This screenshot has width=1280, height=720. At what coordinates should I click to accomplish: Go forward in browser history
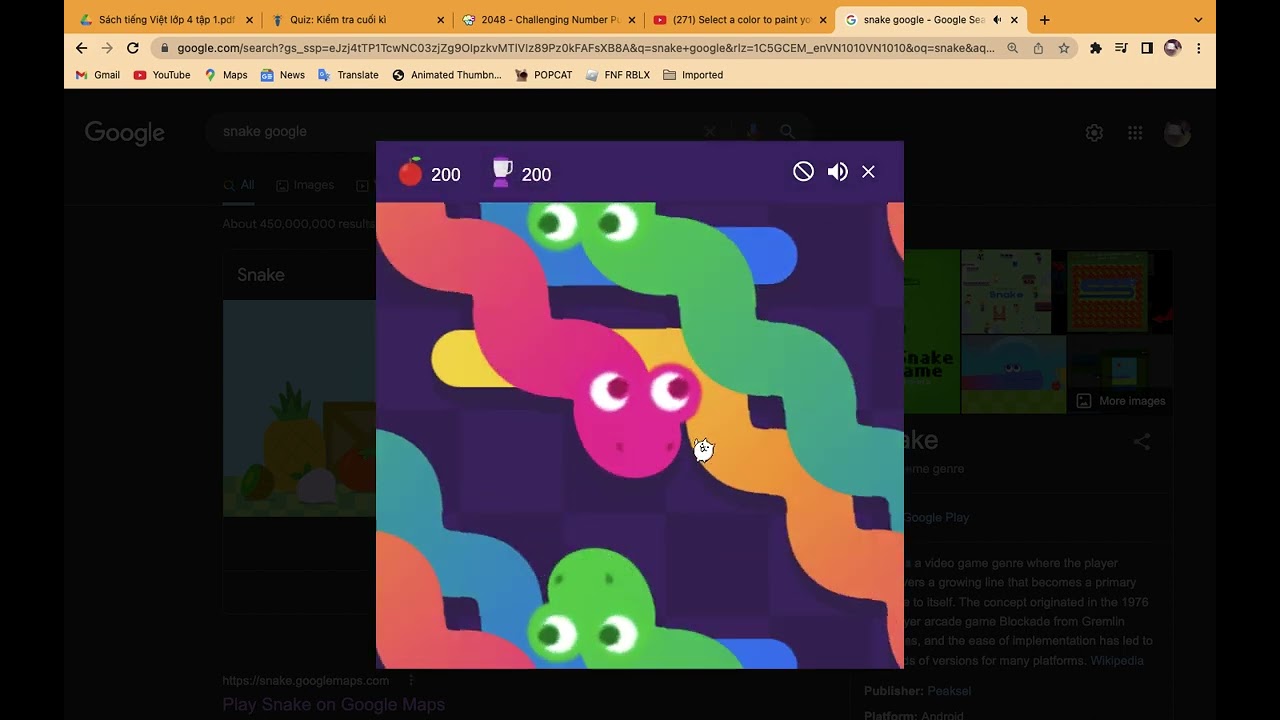(x=107, y=48)
